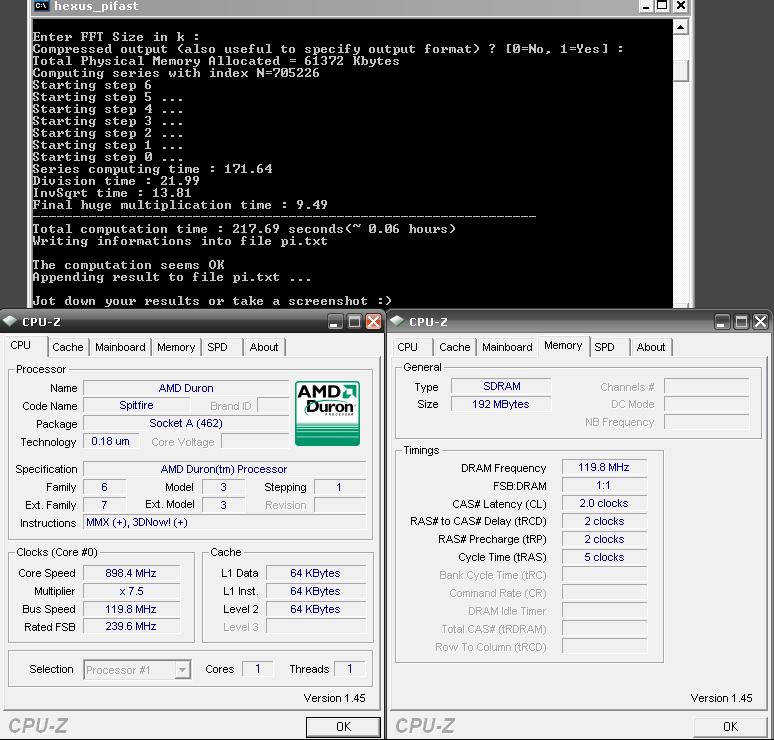Minimize the hexus_pifast console window
The image size is (774, 740).
coord(646,6)
